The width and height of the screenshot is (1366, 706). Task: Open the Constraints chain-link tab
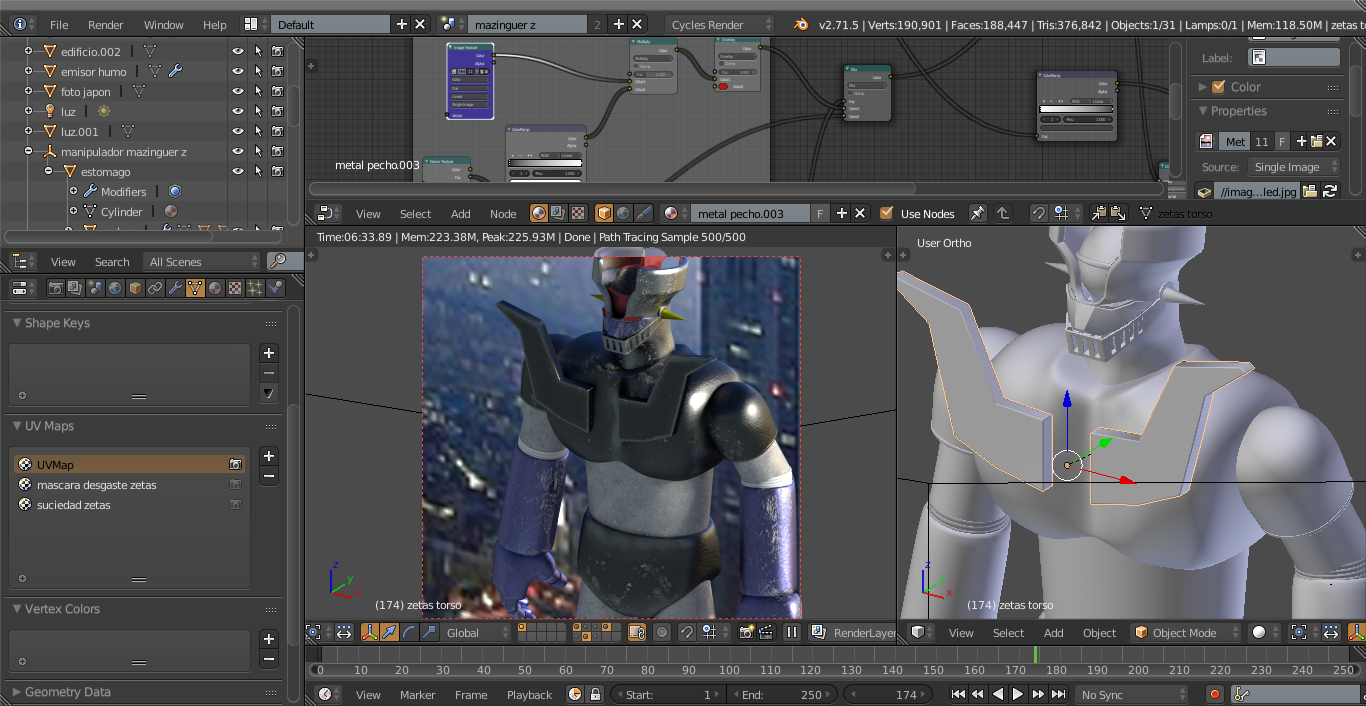[x=155, y=288]
